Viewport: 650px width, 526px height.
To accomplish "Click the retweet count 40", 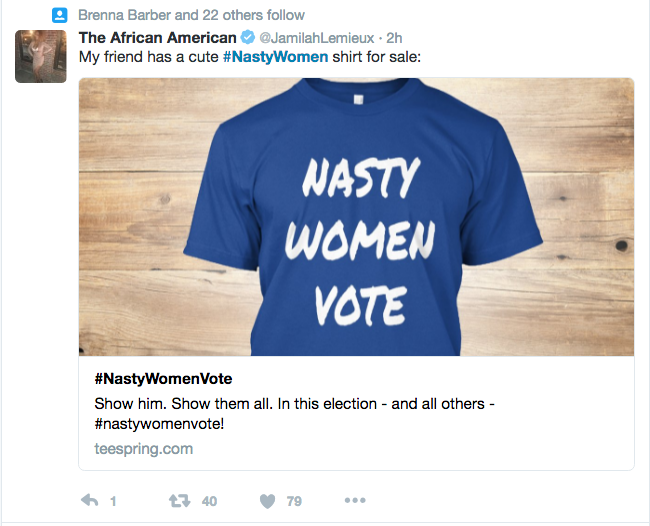I will pos(209,501).
